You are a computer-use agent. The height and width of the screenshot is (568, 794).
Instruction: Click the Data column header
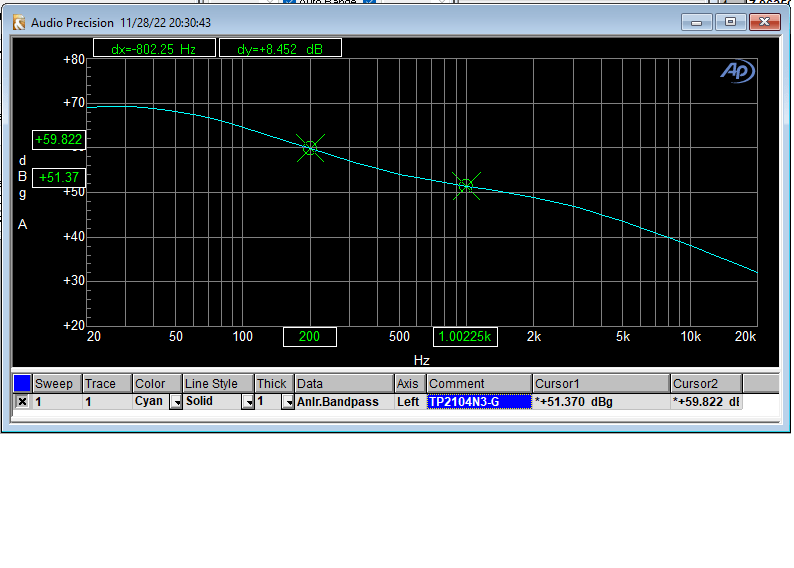pyautogui.click(x=344, y=384)
